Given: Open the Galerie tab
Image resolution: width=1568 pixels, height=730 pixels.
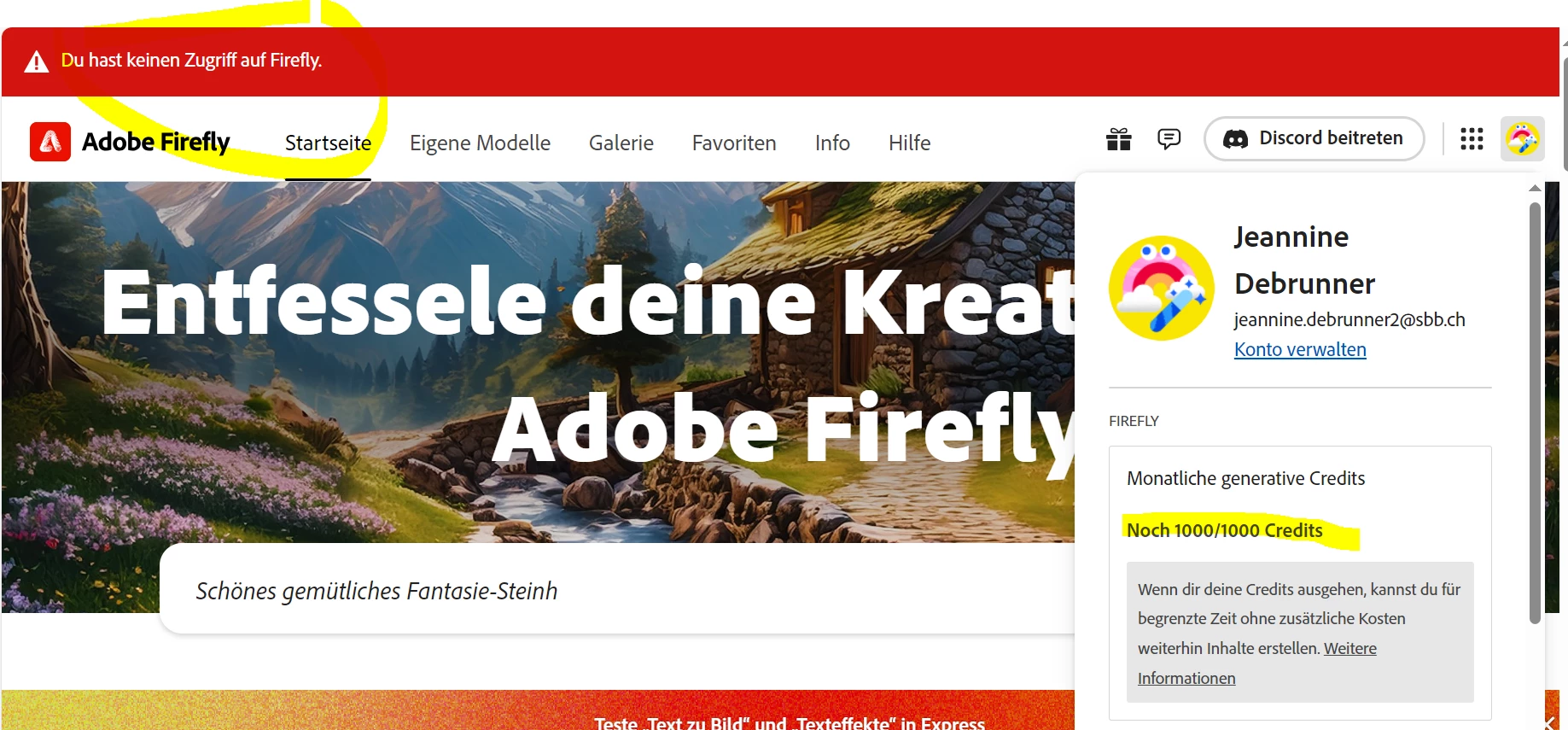Looking at the screenshot, I should coord(621,143).
